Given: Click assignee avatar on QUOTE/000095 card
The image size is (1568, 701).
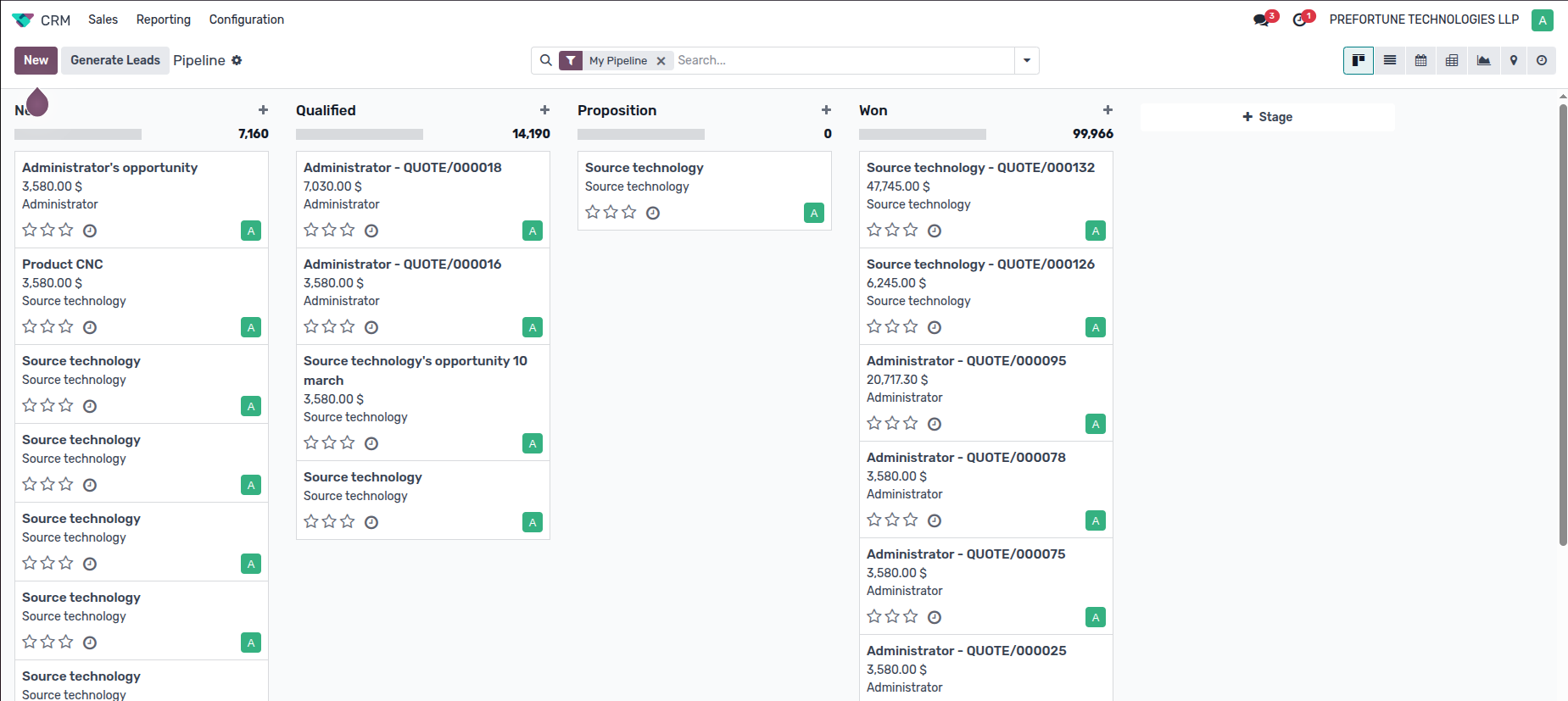Looking at the screenshot, I should [x=1096, y=424].
